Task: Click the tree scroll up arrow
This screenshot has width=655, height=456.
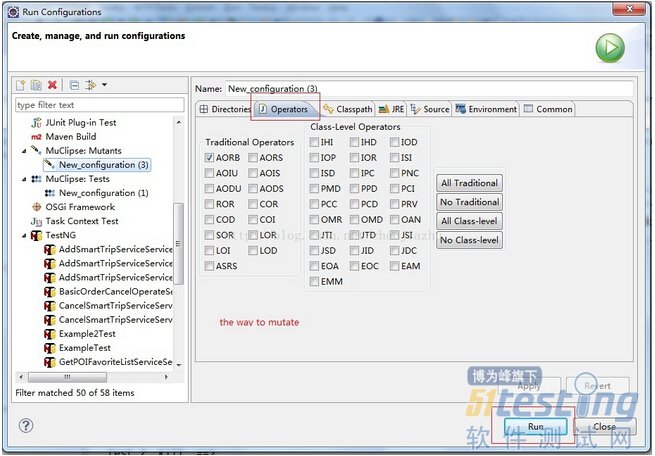Action: [x=179, y=122]
